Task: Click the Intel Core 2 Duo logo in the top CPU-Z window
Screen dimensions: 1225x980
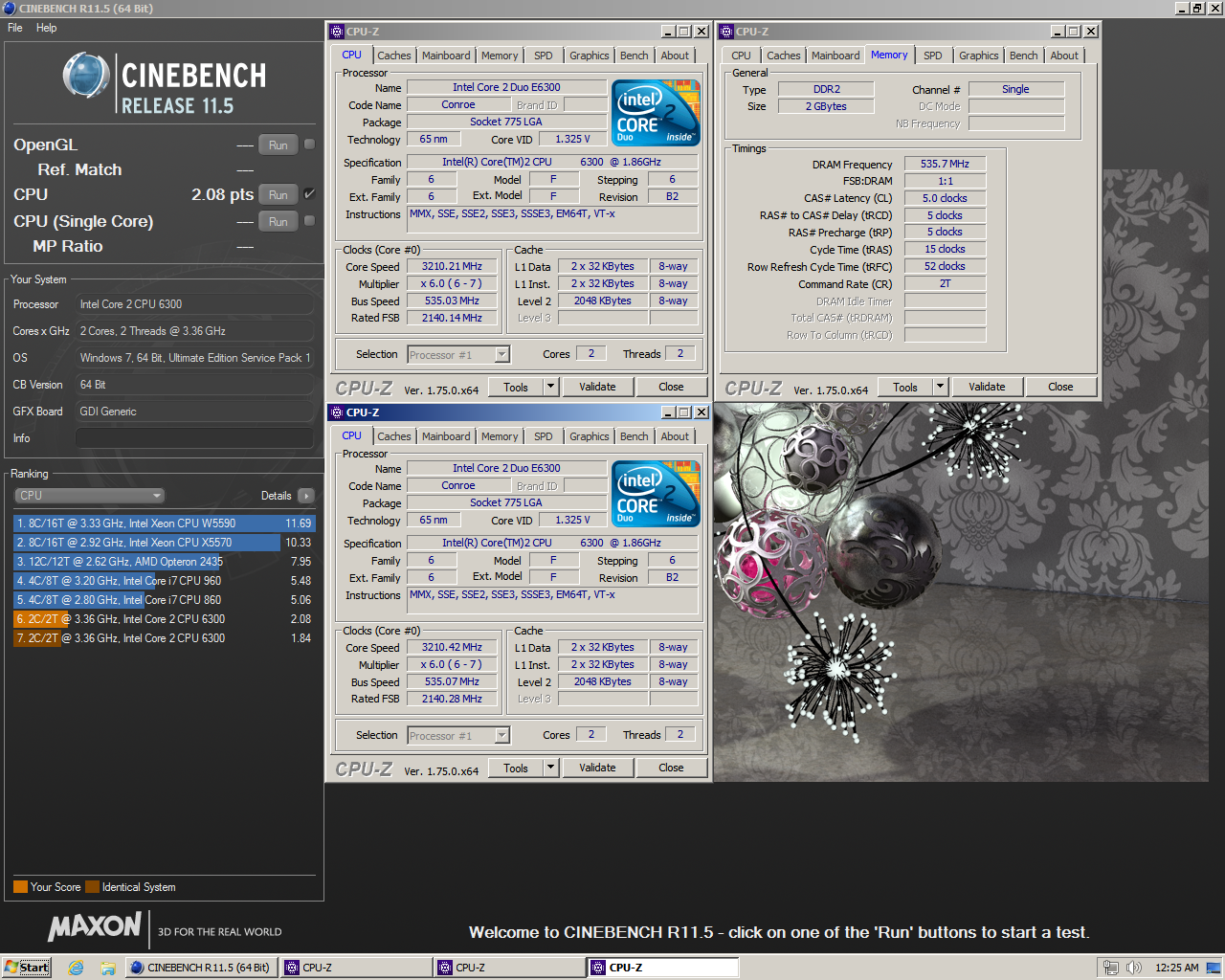Action: 656,113
